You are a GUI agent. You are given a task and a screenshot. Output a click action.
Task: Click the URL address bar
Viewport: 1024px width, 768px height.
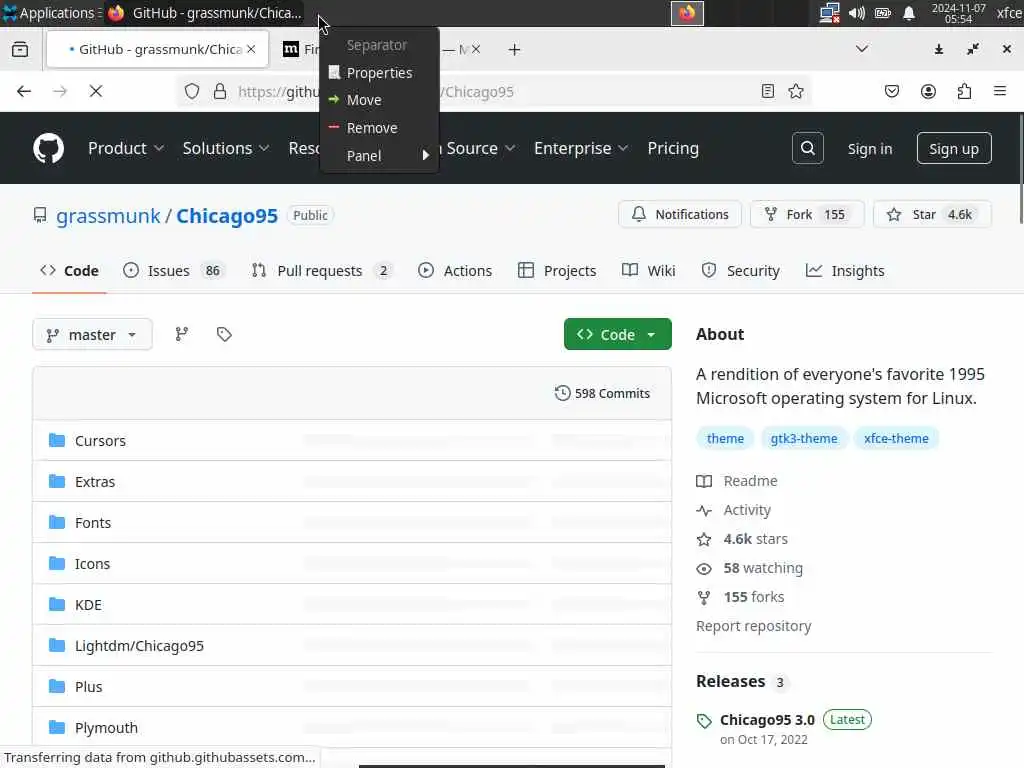tap(496, 91)
